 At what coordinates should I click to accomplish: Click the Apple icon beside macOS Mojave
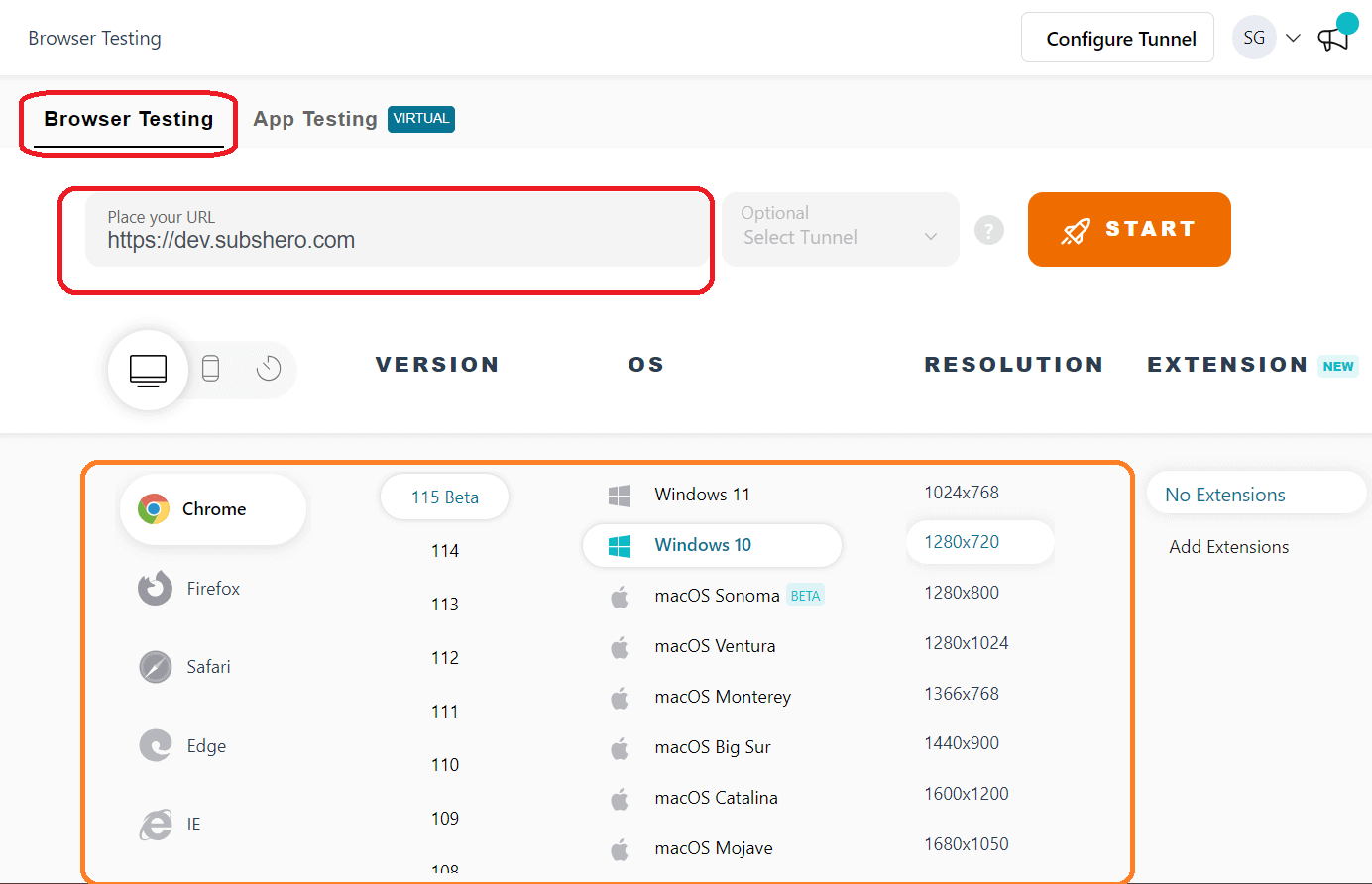coord(620,848)
